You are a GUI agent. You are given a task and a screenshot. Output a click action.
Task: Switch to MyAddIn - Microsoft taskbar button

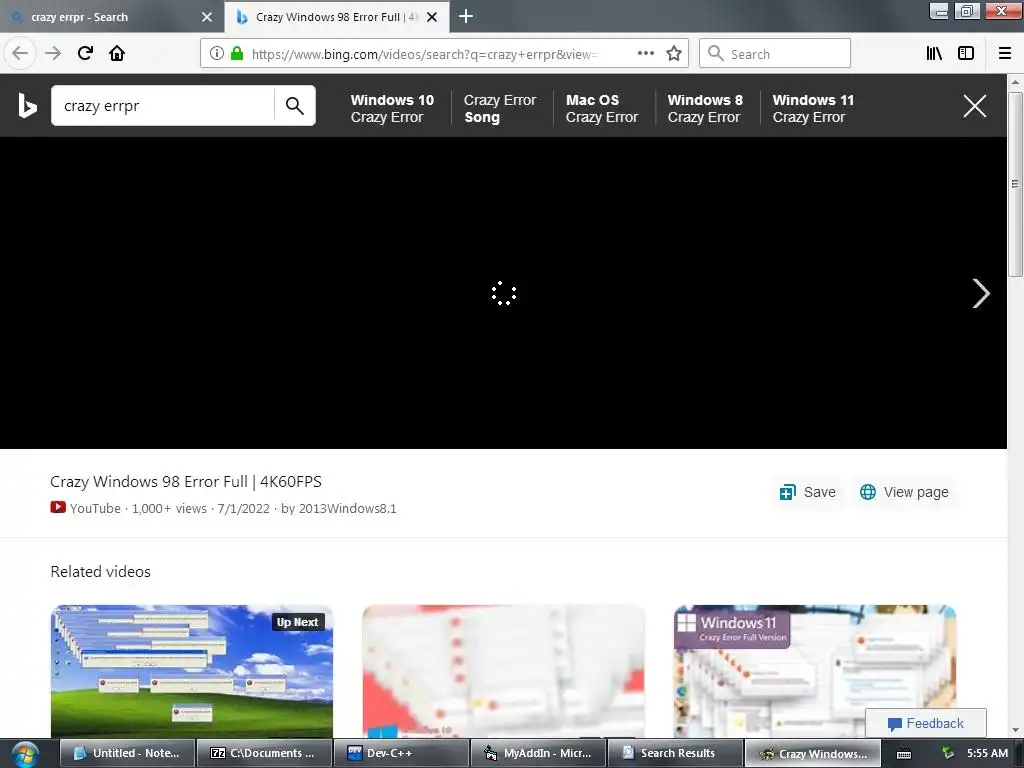[538, 753]
